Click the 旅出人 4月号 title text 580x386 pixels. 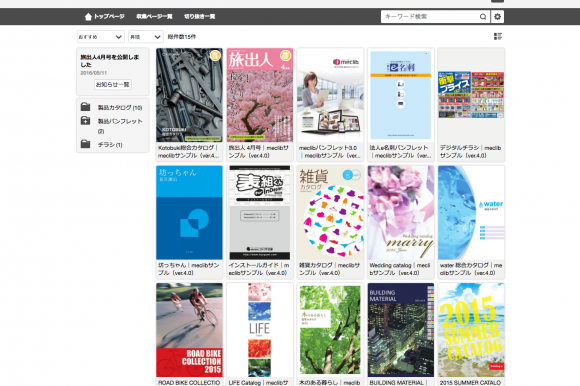click(259, 152)
